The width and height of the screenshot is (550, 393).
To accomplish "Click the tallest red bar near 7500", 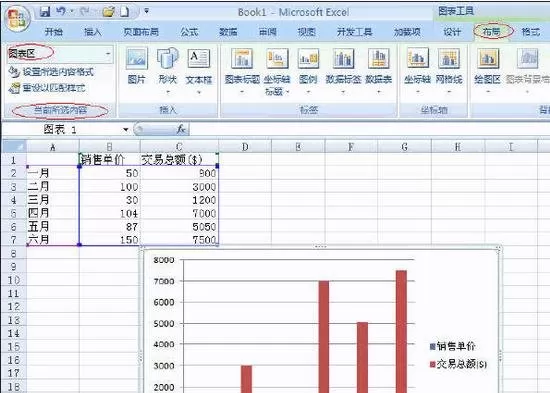I will click(401, 331).
